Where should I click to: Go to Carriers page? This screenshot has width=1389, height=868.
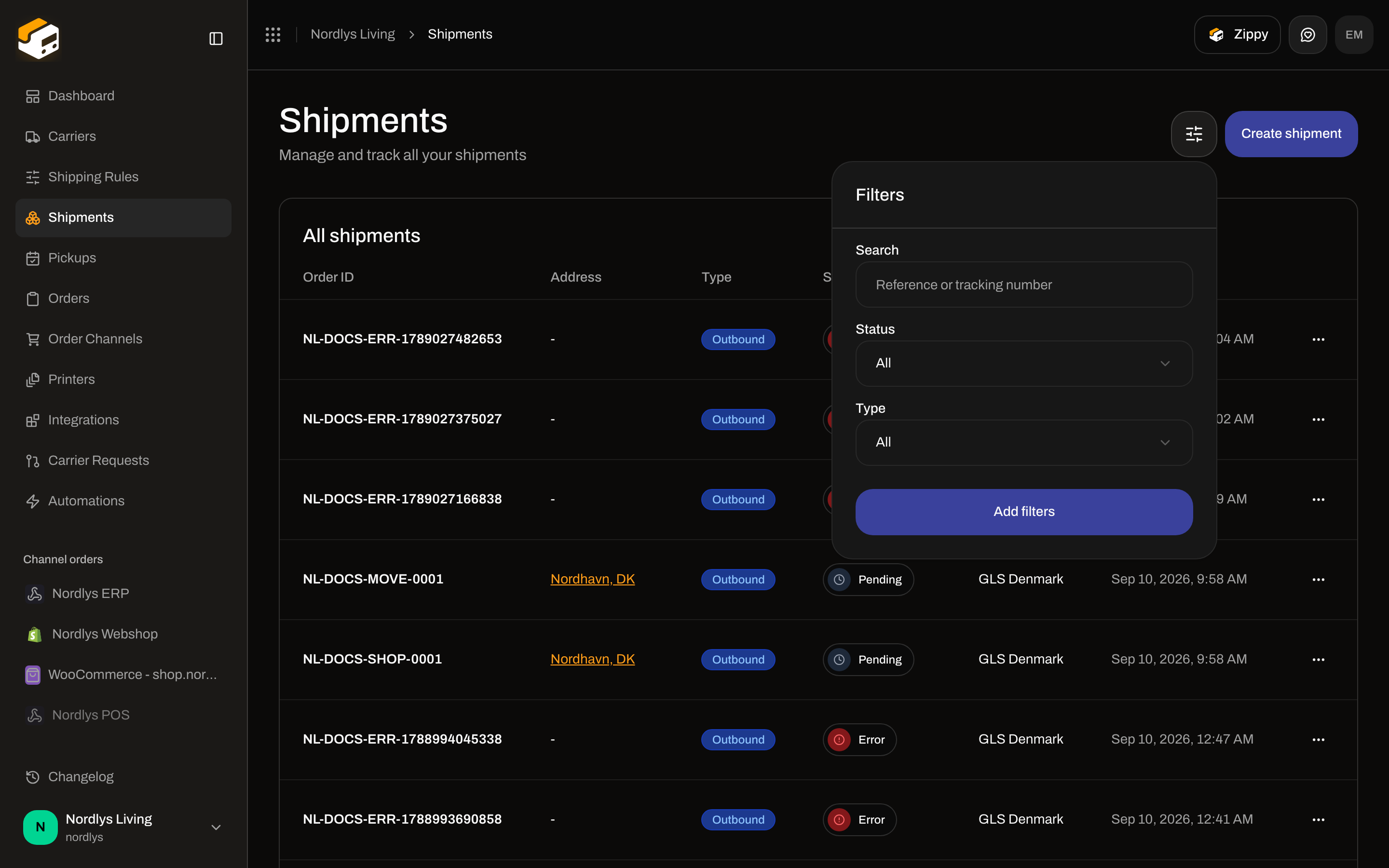pyautogui.click(x=123, y=136)
